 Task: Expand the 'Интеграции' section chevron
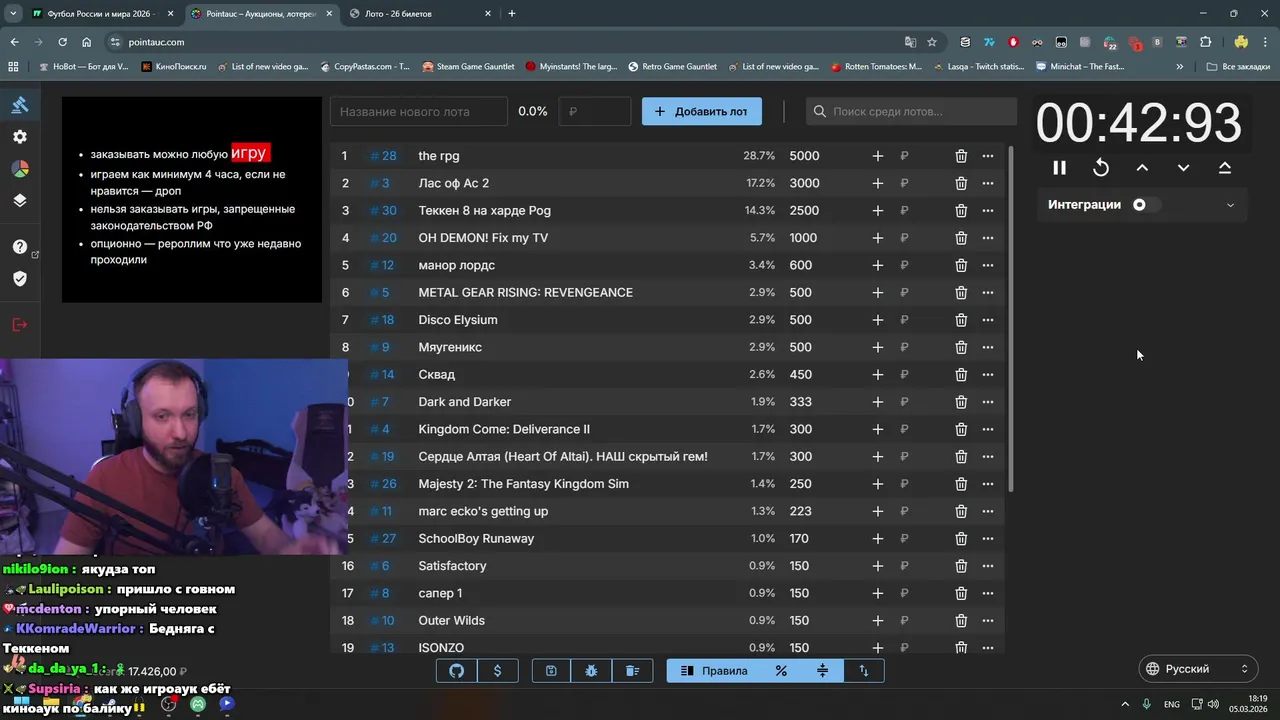[1230, 205]
